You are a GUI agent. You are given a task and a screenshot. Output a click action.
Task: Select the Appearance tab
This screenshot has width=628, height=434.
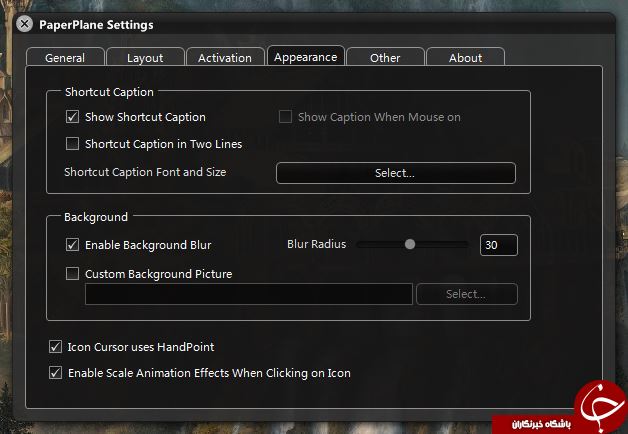coord(306,56)
